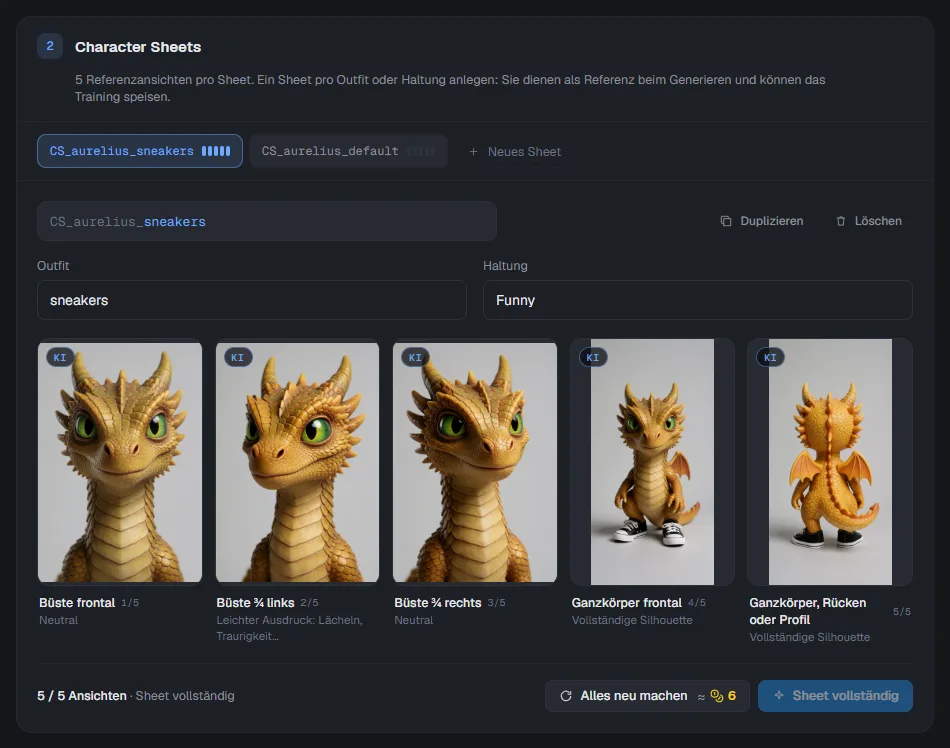The width and height of the screenshot is (950, 748).
Task: Switch to the CS_aurelius_default sheet tab
Action: pos(348,151)
